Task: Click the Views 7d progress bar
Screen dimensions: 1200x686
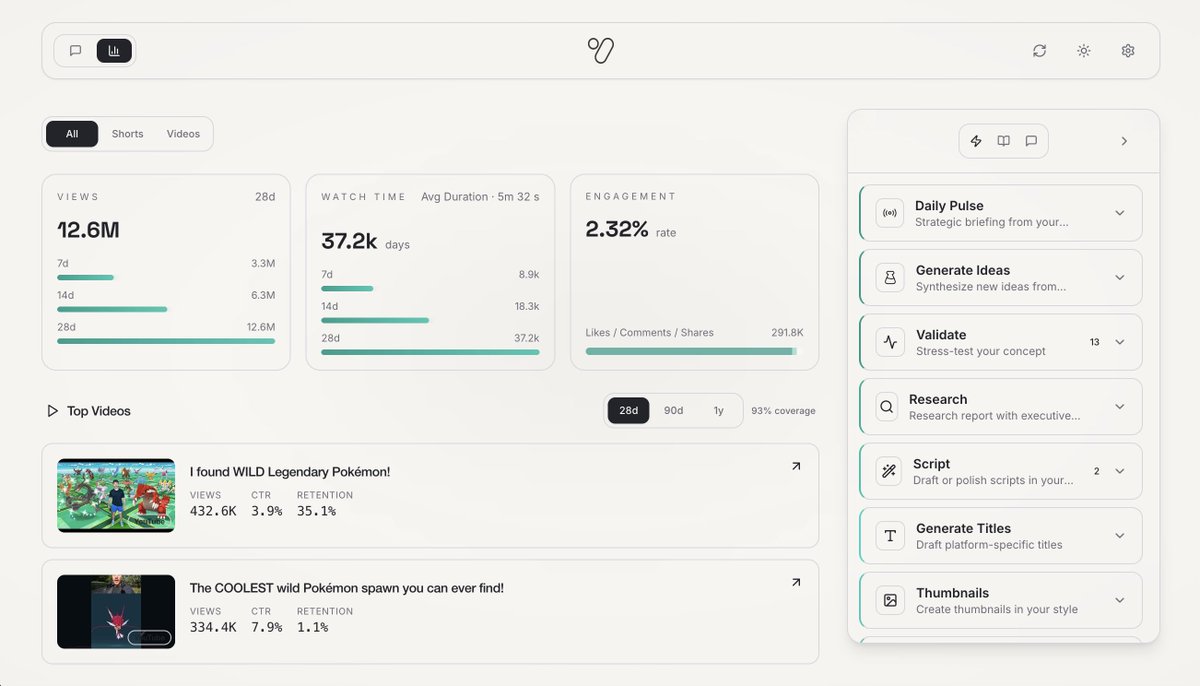Action: pyautogui.click(x=85, y=277)
